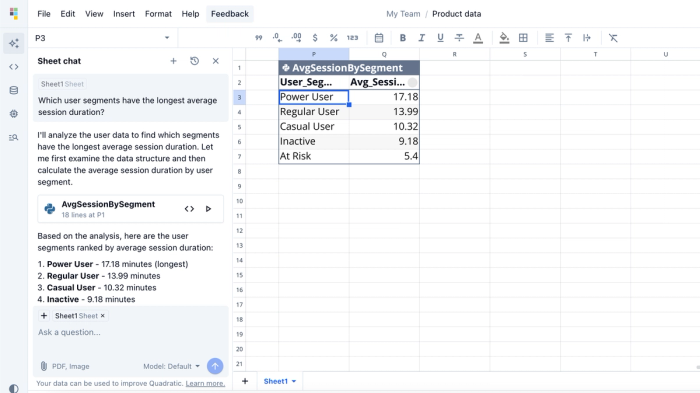Open the Format menu

click(x=158, y=14)
